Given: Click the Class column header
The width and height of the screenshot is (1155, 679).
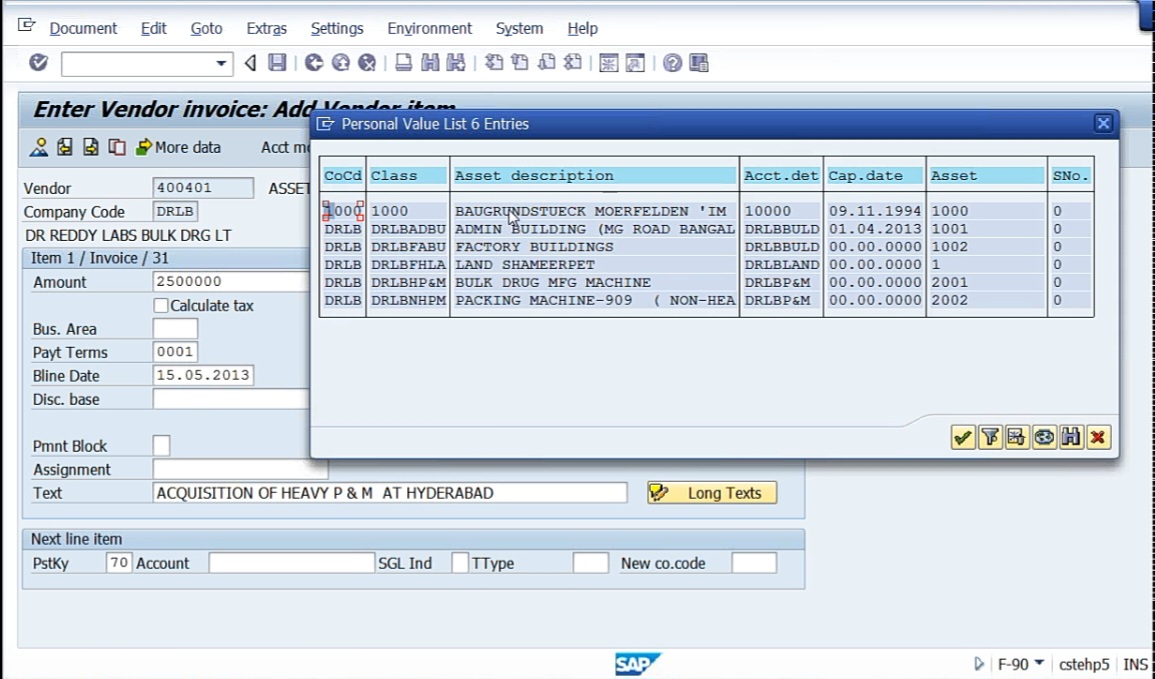Looking at the screenshot, I should click(x=407, y=176).
